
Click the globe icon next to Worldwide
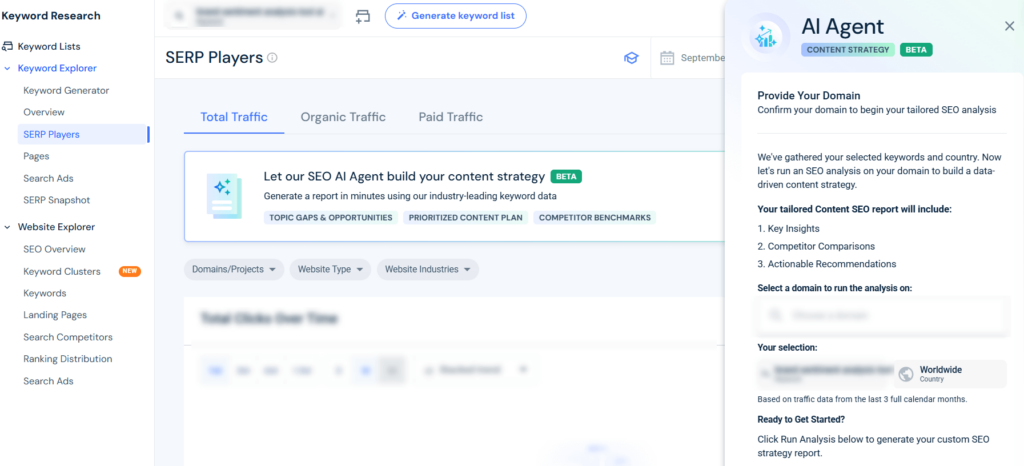[906, 374]
